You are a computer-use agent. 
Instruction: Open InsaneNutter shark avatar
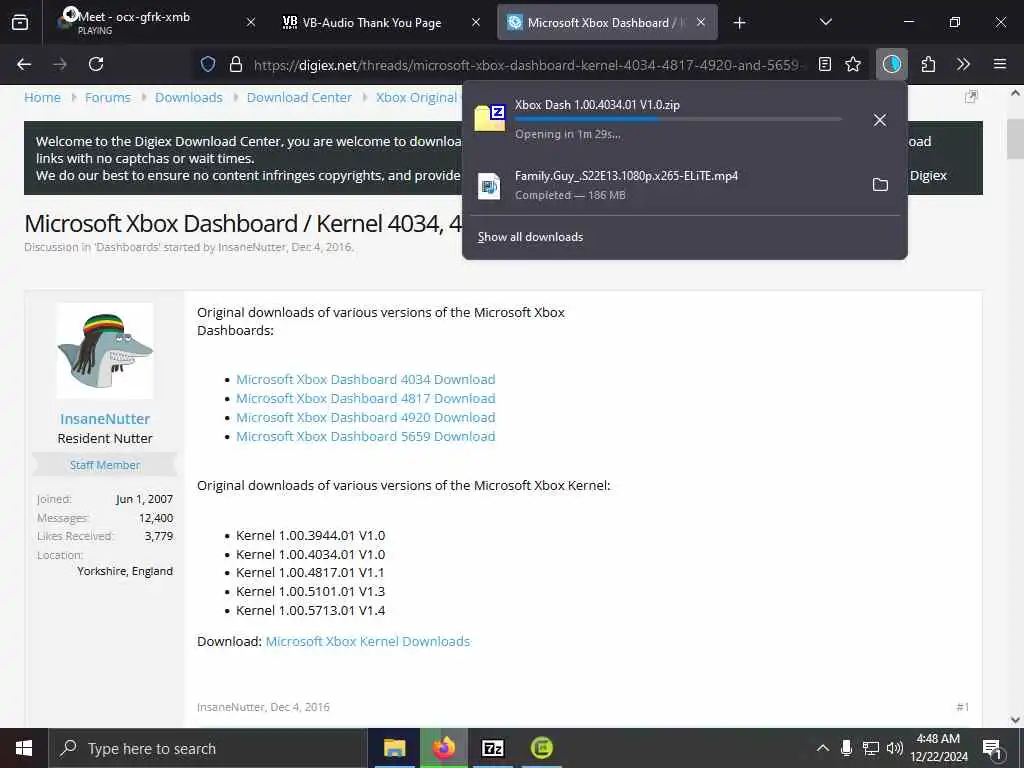coord(105,351)
